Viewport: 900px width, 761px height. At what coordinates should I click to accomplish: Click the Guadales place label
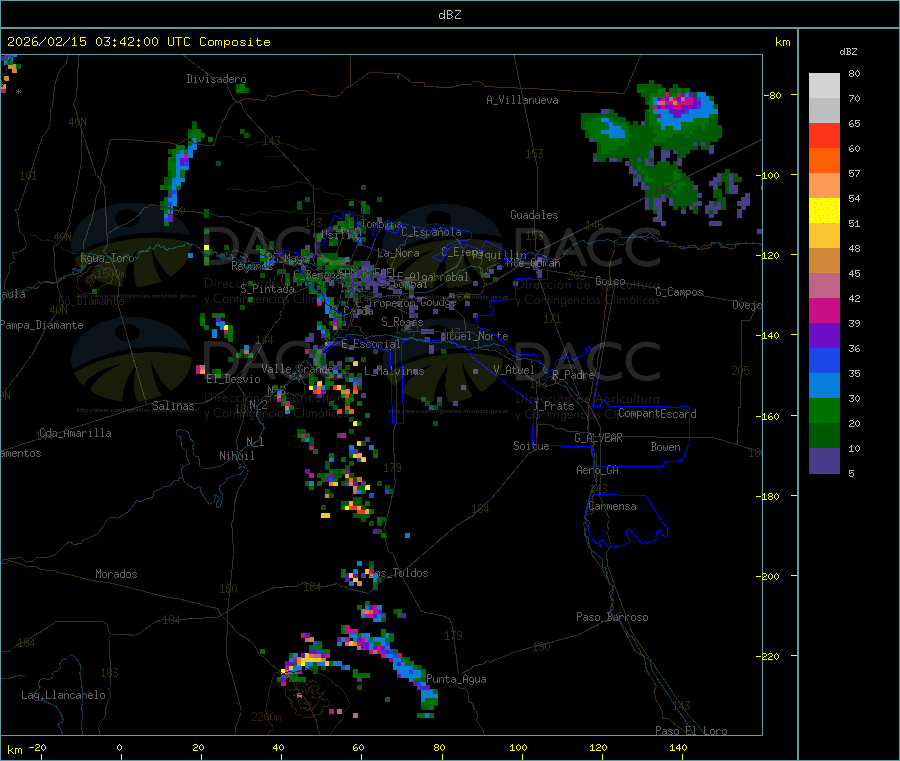pyautogui.click(x=534, y=215)
